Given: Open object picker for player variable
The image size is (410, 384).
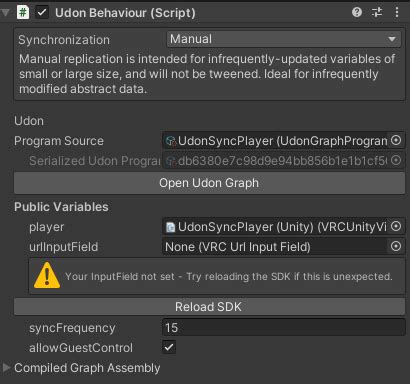Looking at the screenshot, I should 396,226.
